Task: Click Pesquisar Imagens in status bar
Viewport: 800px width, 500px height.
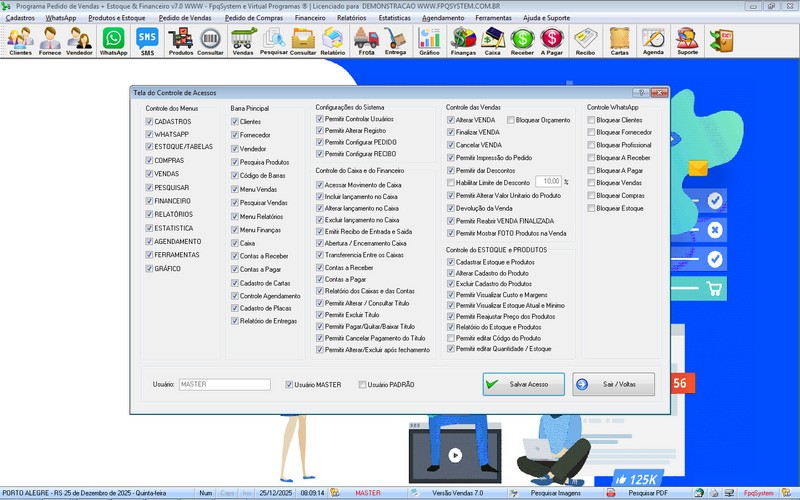Action: 556,493
